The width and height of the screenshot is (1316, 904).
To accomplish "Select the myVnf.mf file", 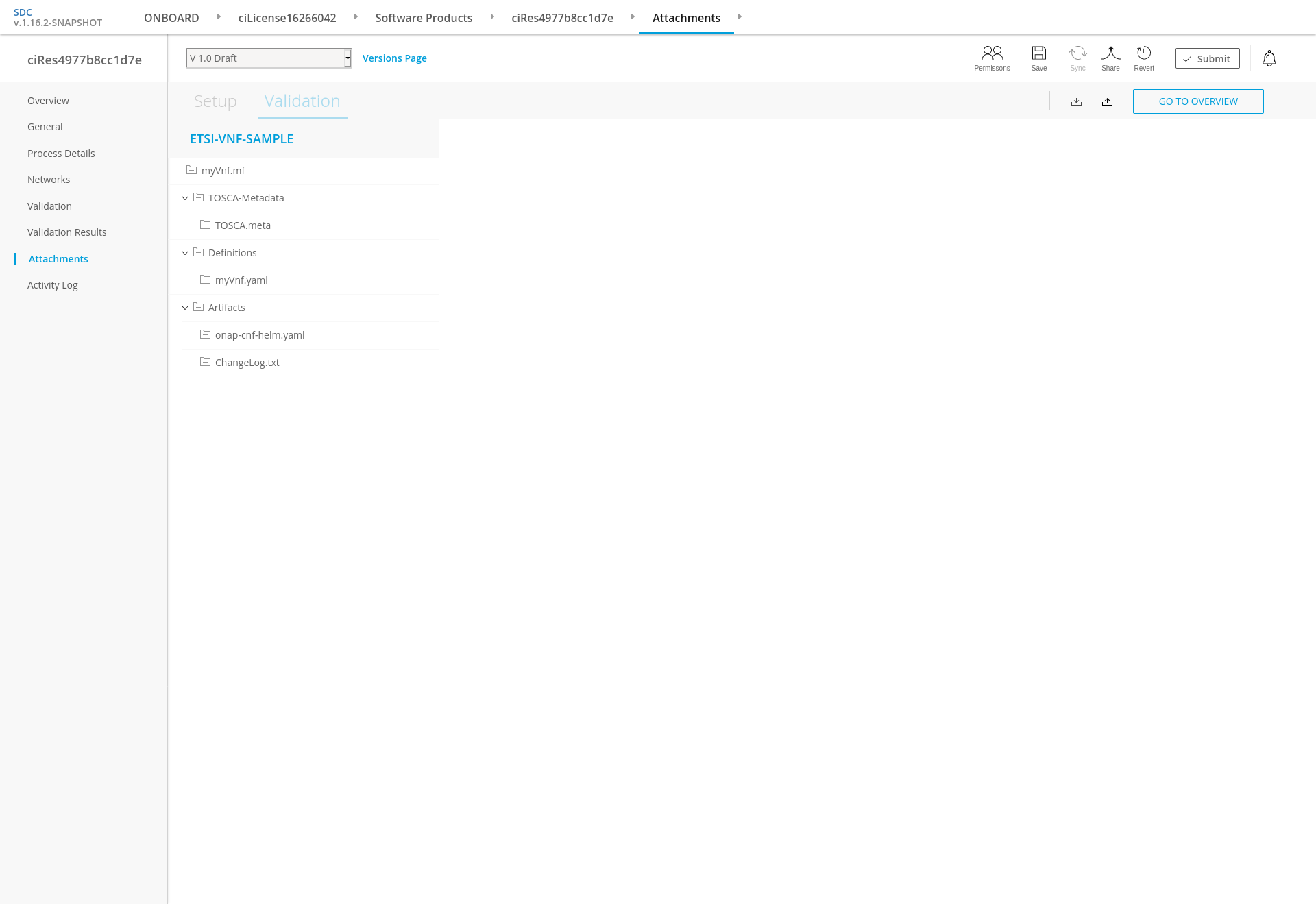I will pyautogui.click(x=223, y=171).
